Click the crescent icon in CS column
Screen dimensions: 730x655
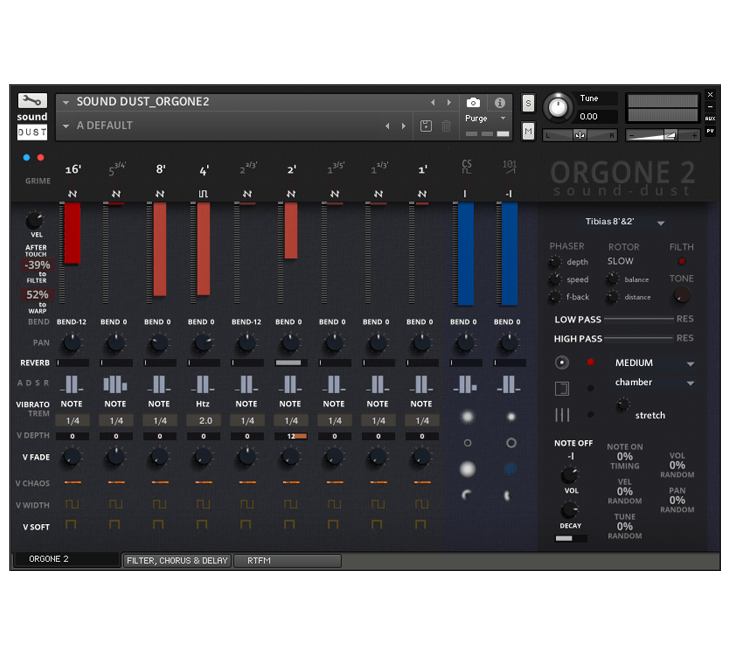coord(466,495)
